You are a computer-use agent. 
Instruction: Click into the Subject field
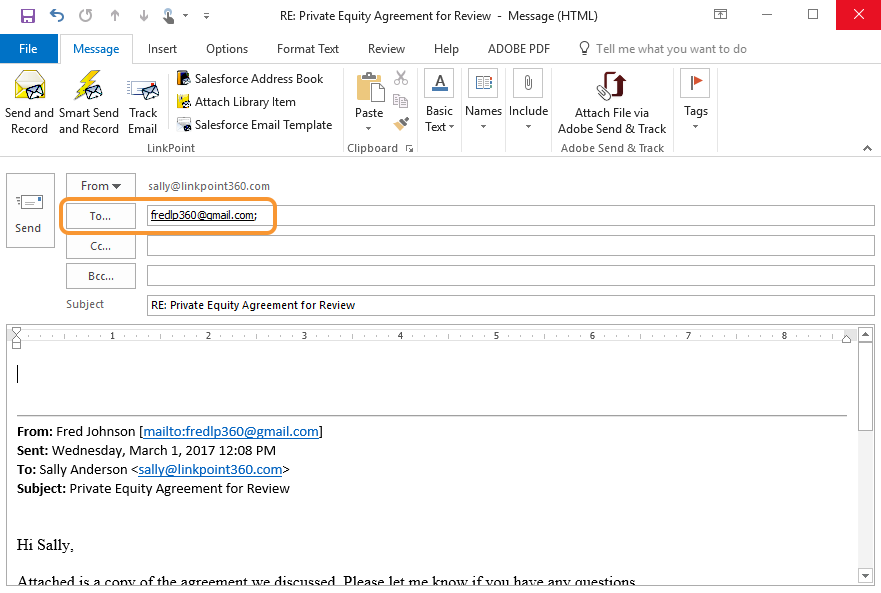510,305
